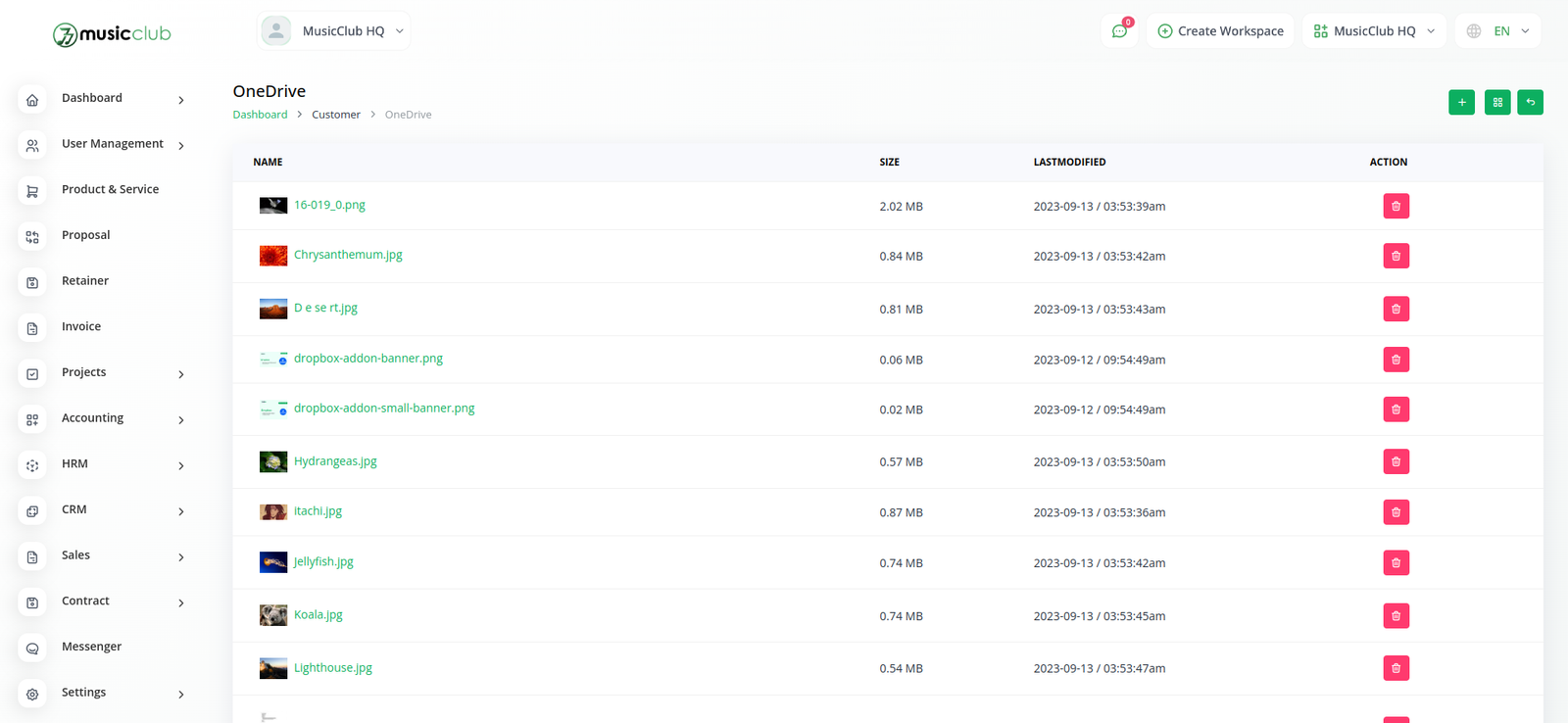This screenshot has width=1568, height=723.
Task: Click the D e se rt.jpg thumbnail image
Action: pyautogui.click(x=273, y=309)
